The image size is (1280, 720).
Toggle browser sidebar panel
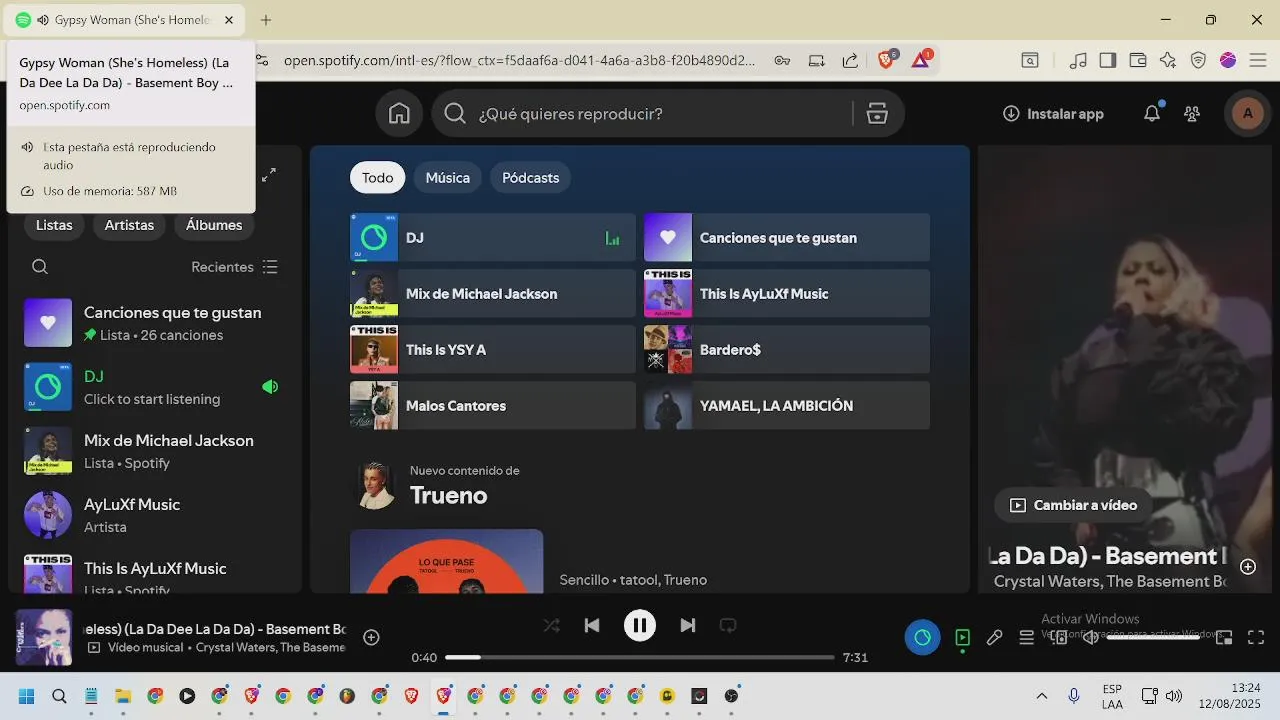[x=1107, y=60]
